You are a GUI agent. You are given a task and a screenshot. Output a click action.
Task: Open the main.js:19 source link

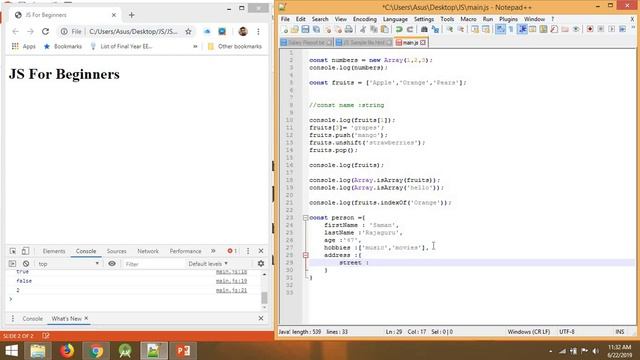tap(231, 281)
